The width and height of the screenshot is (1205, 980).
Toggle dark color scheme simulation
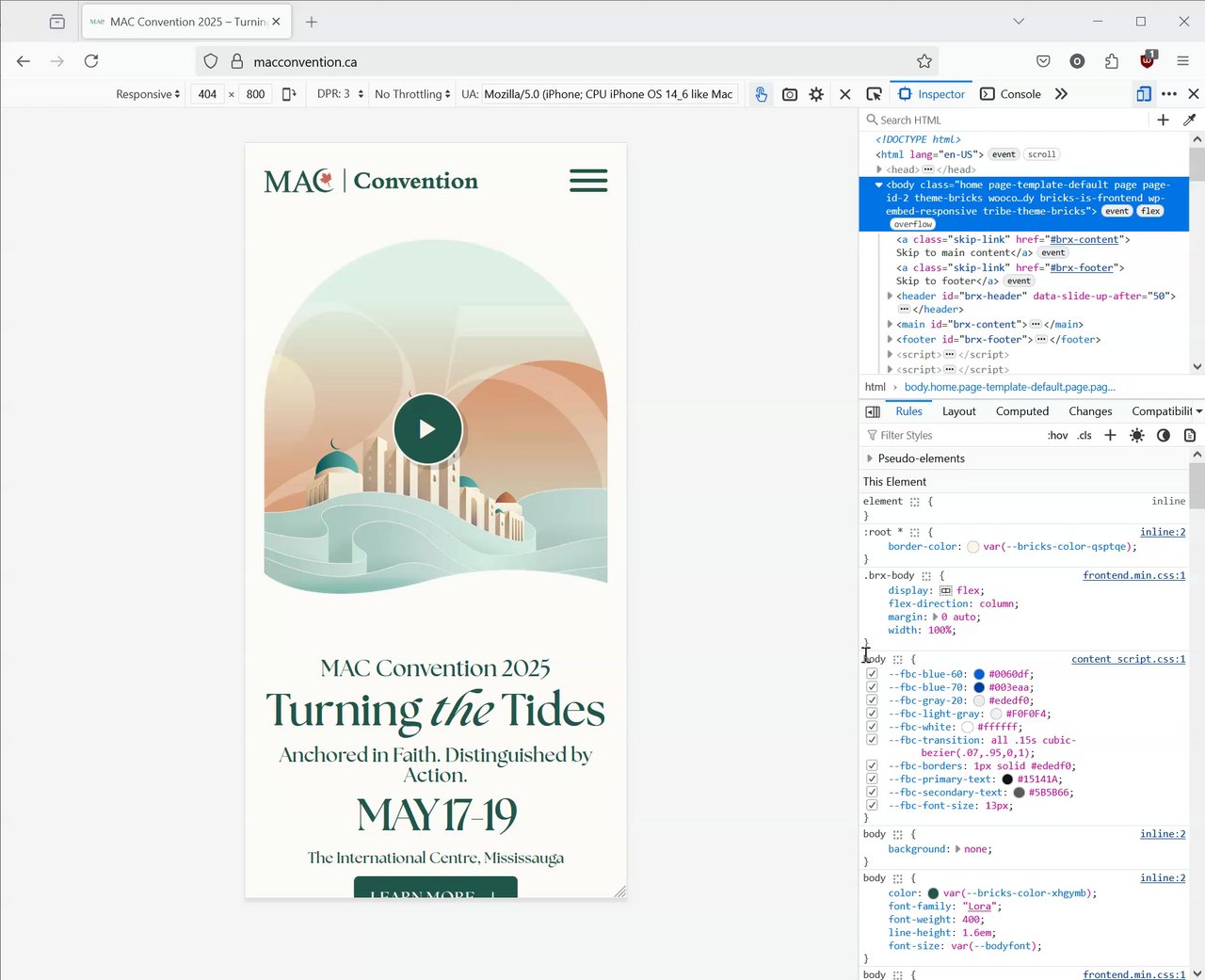click(1164, 435)
